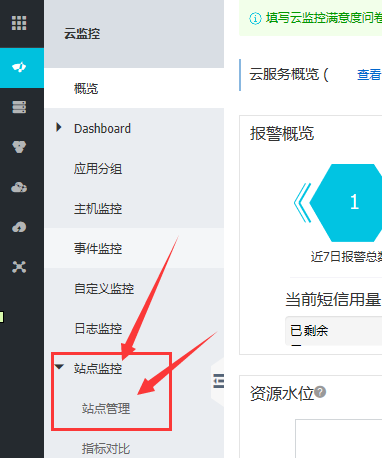Open the server stack sidebar icon
Image resolution: width=382 pixels, height=458 pixels.
[19, 107]
